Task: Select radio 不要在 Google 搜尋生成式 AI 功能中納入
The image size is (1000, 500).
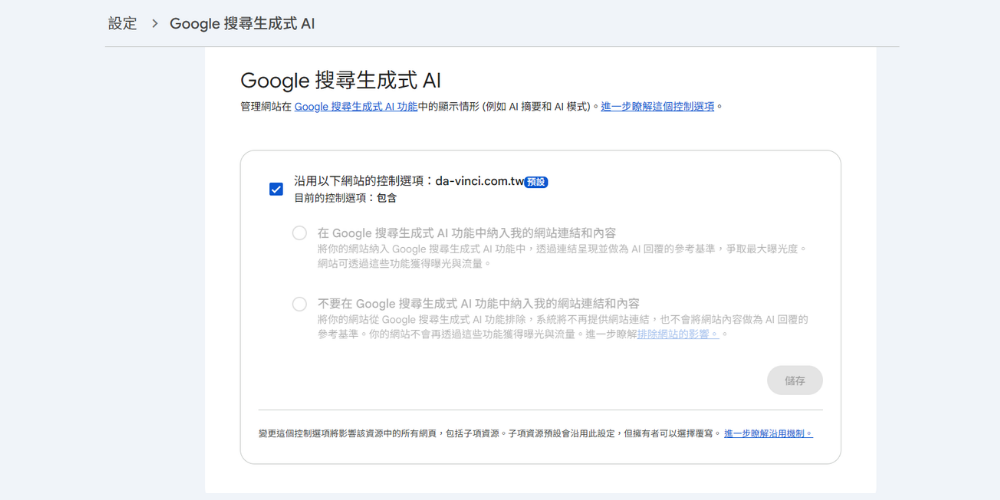Action: coord(299,304)
